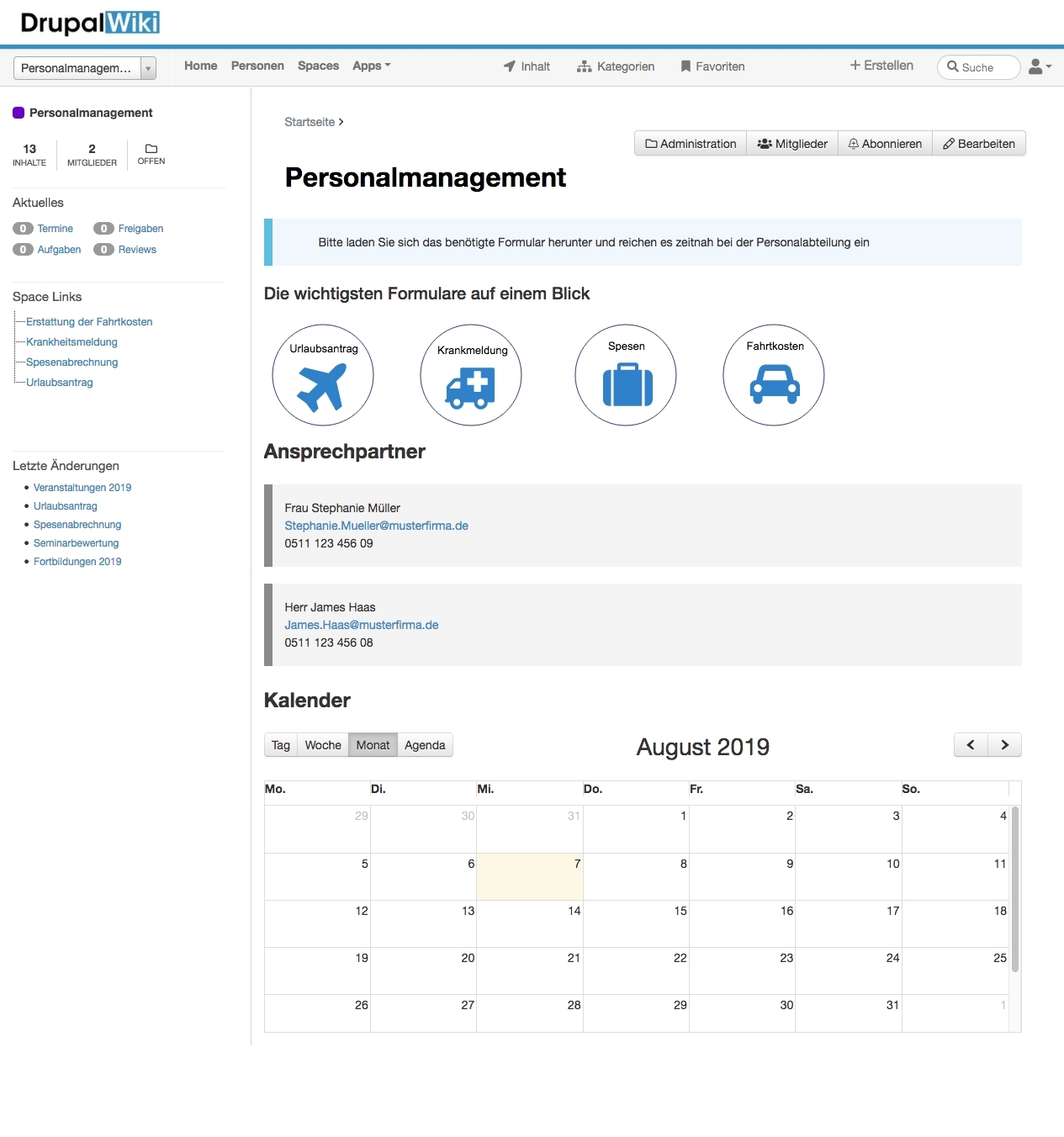Viewport: 1064px width, 1137px height.
Task: Click the calendar vertical scrollbar
Action: tap(1015, 888)
